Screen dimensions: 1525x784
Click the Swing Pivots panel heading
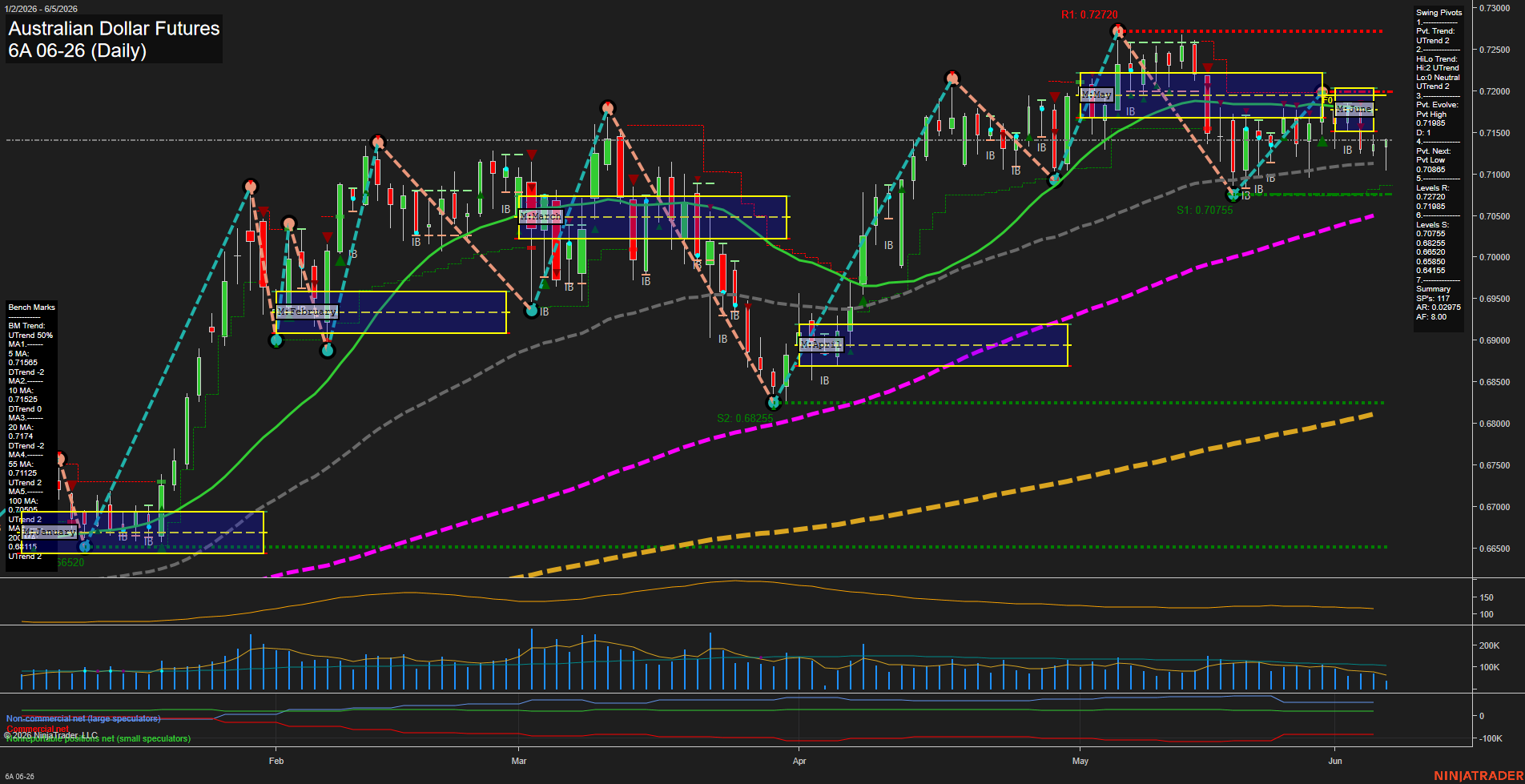pos(1438,13)
